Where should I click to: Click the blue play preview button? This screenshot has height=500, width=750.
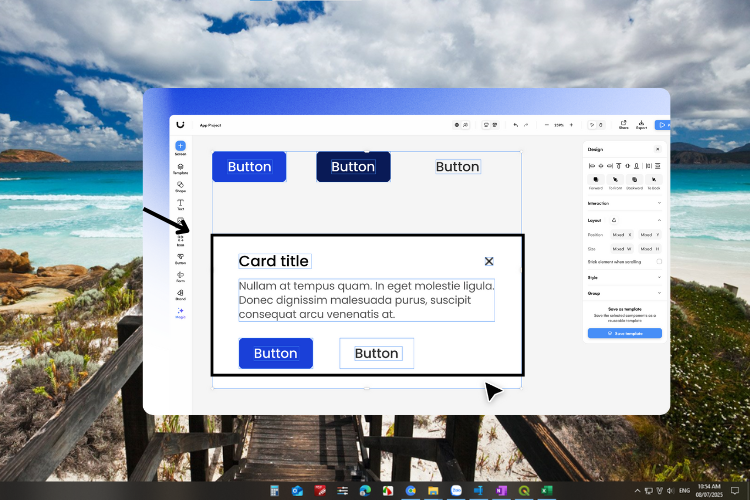pos(662,125)
